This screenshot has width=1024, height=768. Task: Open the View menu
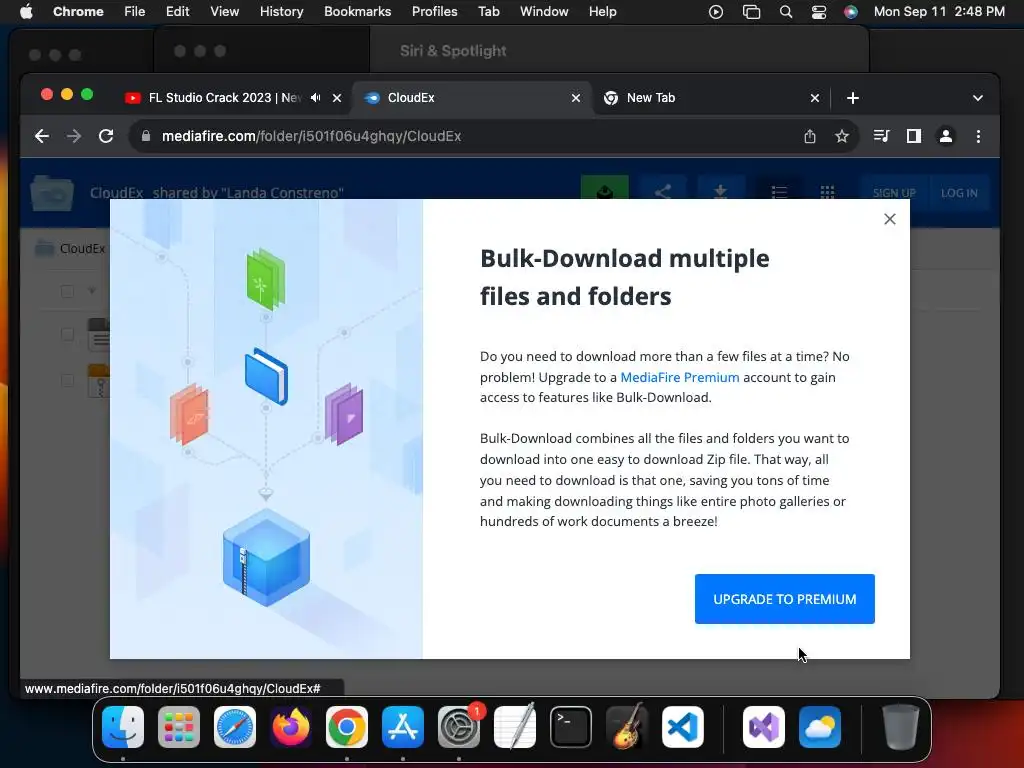pos(224,12)
